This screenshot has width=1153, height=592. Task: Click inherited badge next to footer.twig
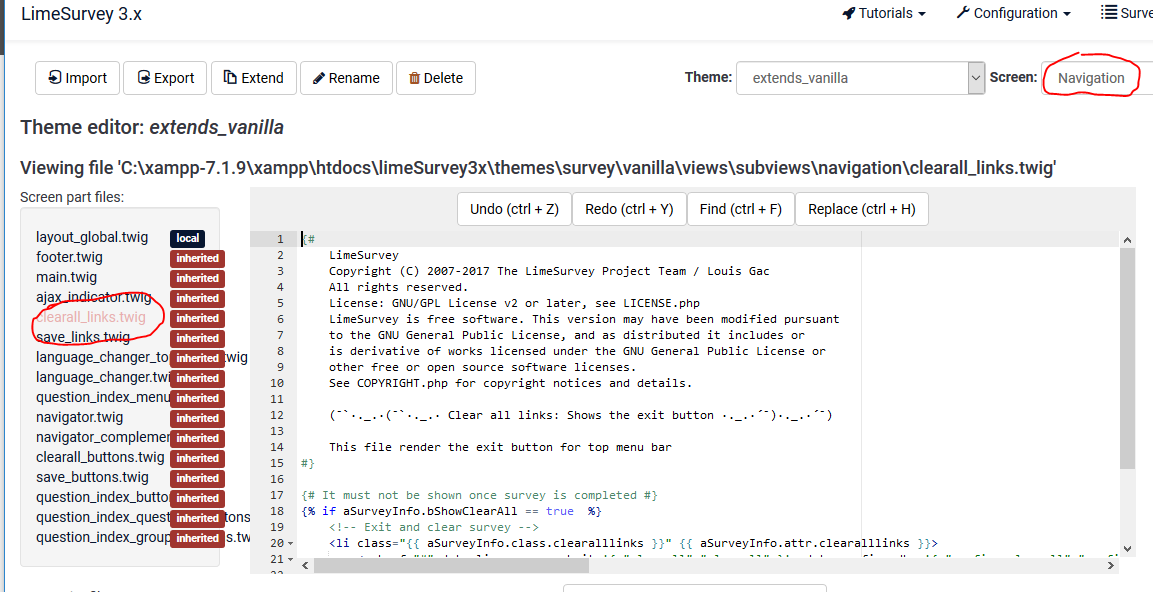[197, 258]
